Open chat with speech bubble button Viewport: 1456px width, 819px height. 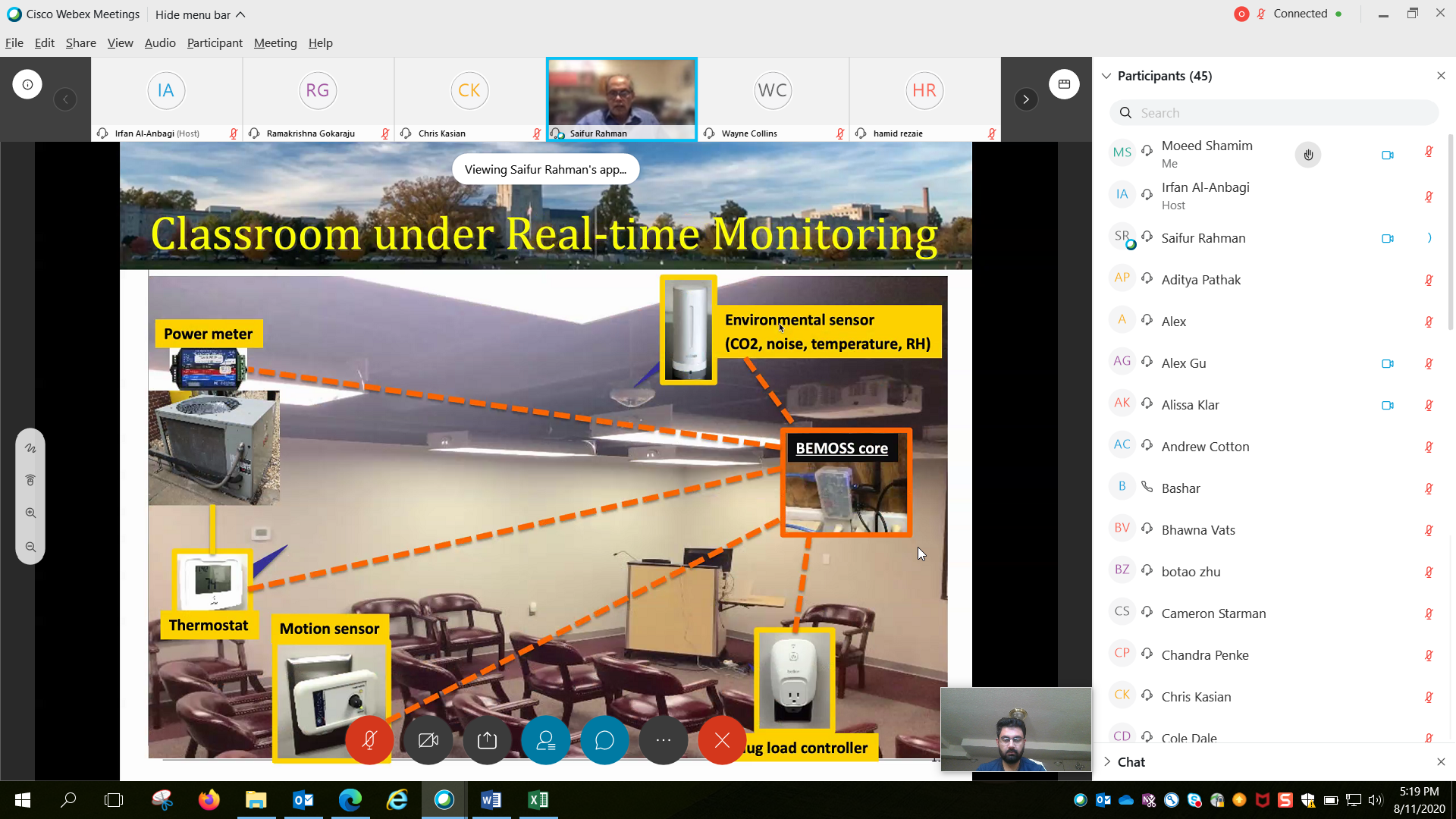(604, 740)
